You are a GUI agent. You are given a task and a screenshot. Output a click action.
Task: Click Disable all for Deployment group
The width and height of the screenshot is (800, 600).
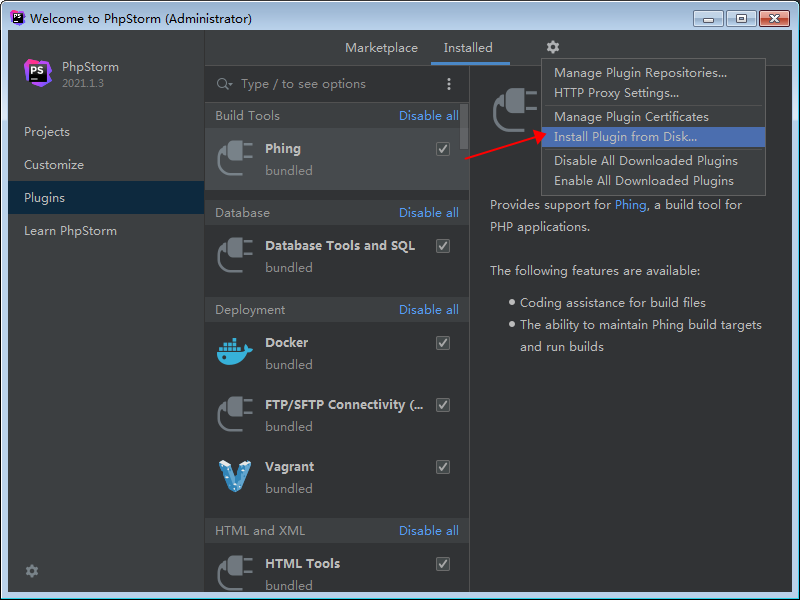pos(429,310)
